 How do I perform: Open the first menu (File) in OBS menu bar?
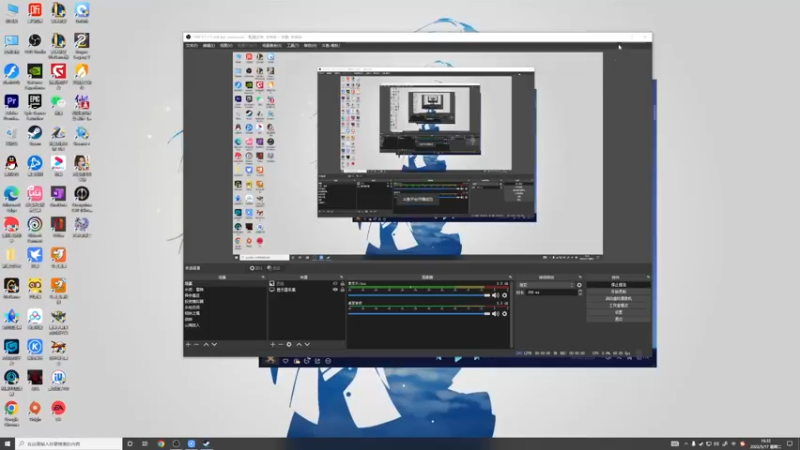(x=192, y=45)
